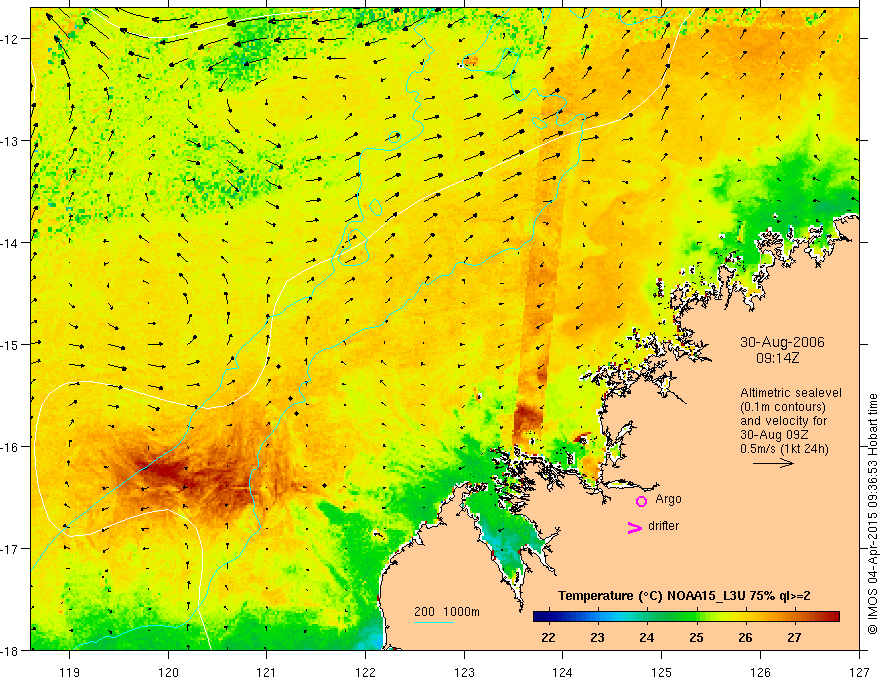Click longitude axis label 124

point(563,672)
